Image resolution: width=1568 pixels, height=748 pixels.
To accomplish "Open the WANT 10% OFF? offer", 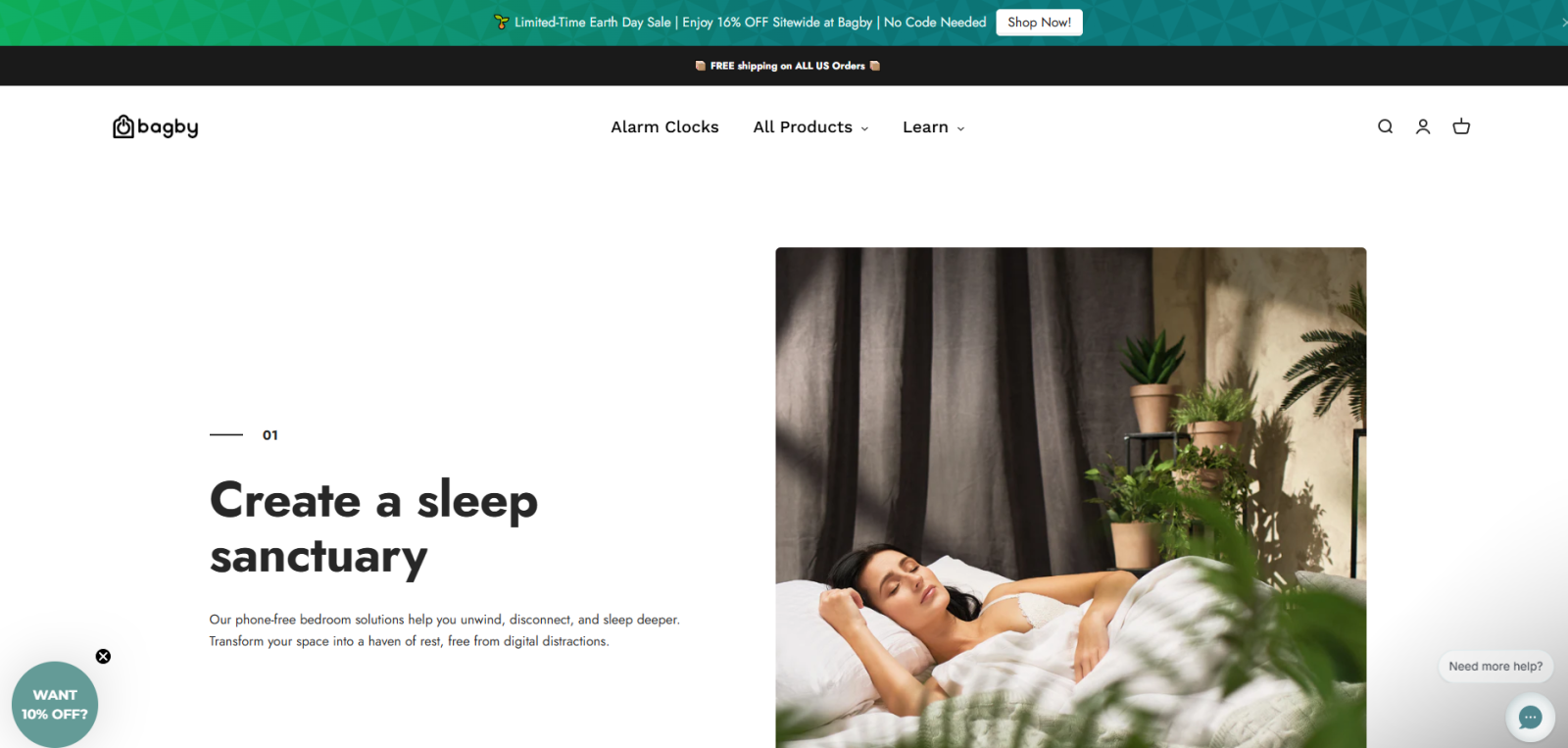I will pos(55,705).
